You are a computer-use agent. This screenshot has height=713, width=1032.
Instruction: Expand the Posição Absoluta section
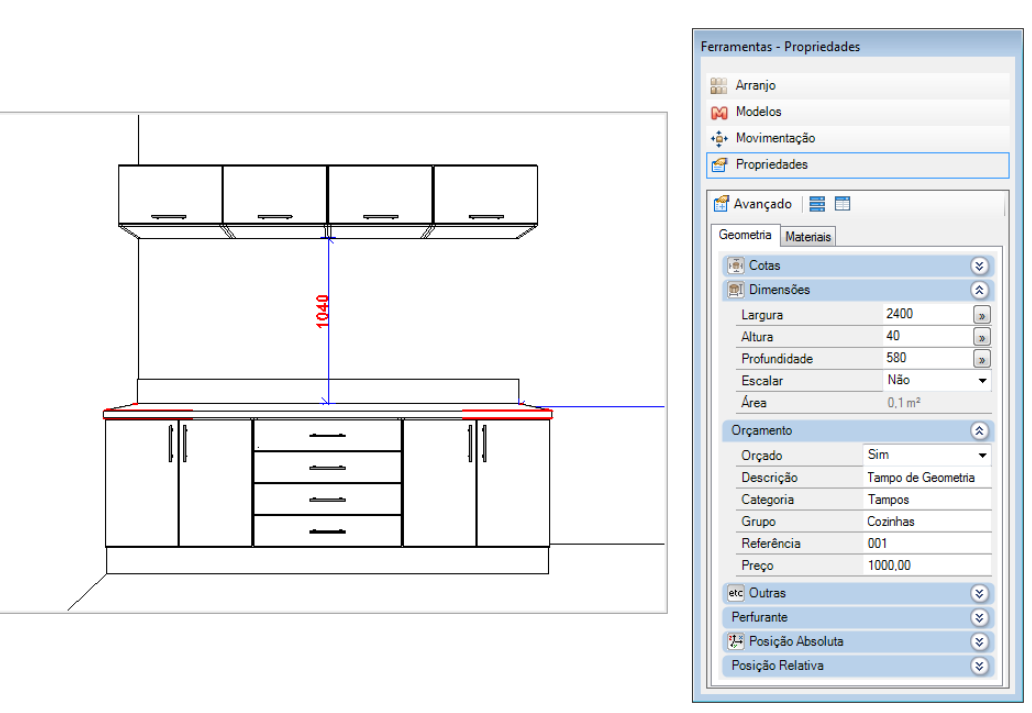click(980, 642)
